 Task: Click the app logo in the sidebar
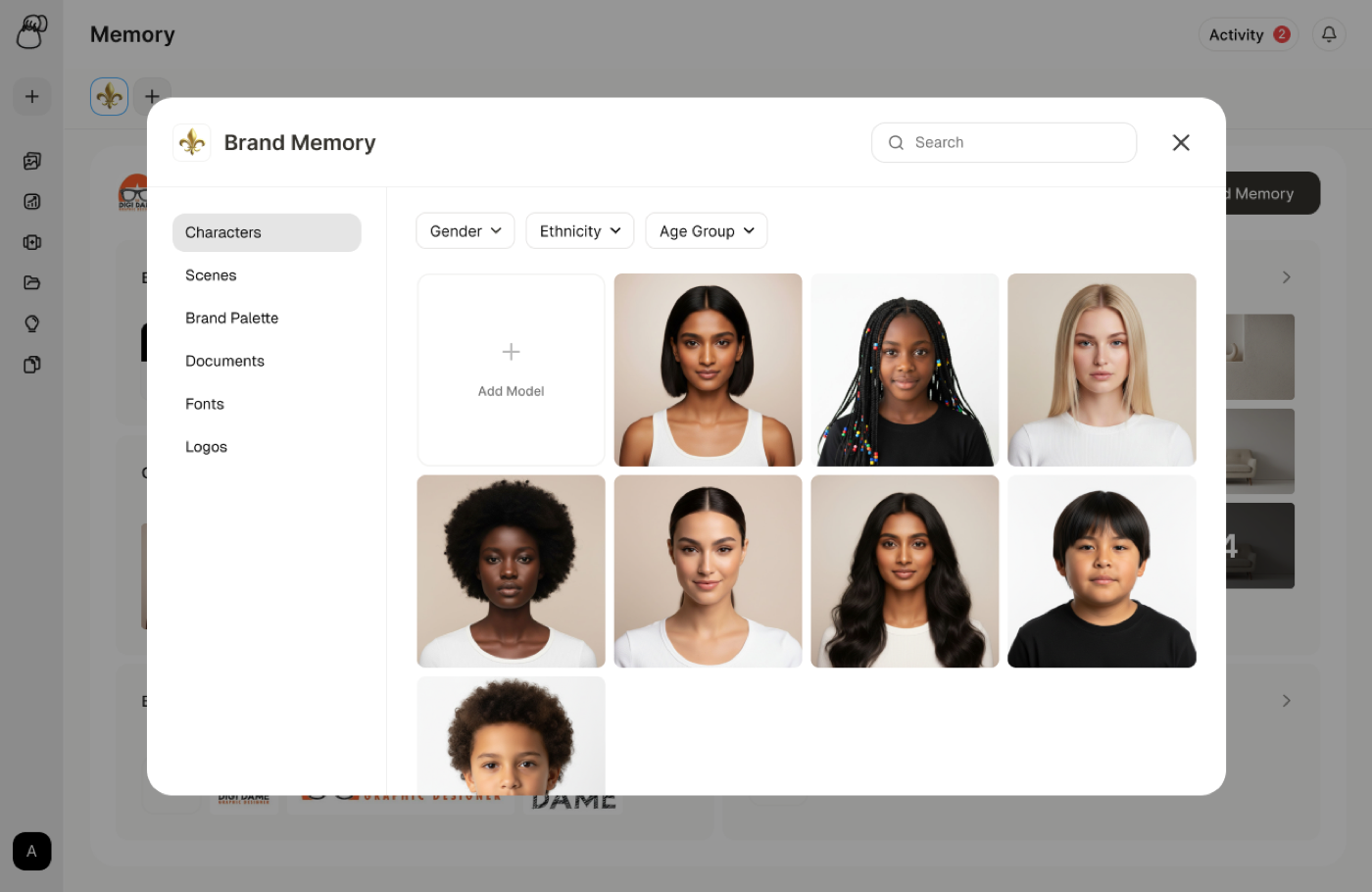31,31
